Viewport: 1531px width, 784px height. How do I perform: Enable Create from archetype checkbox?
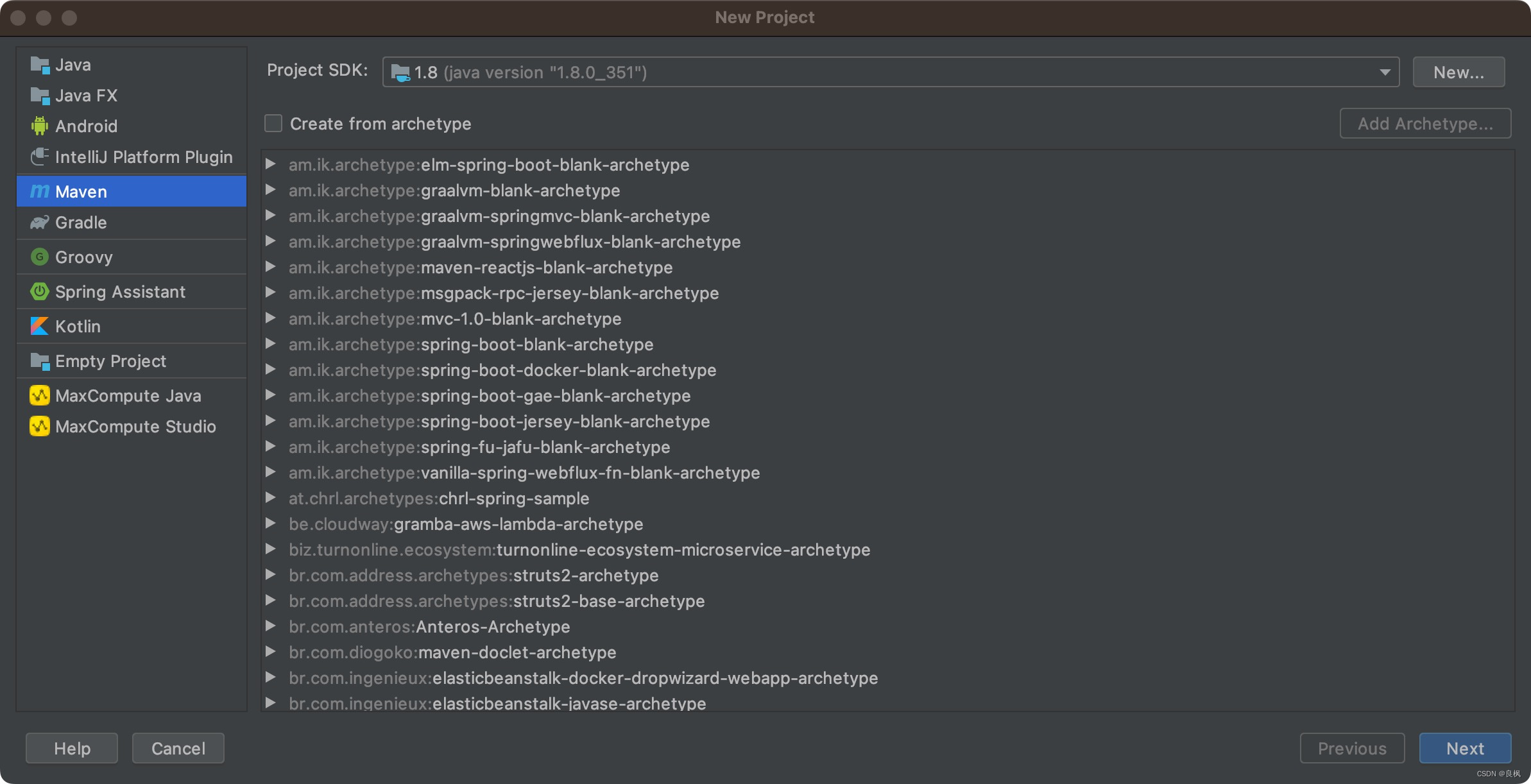pyautogui.click(x=273, y=123)
